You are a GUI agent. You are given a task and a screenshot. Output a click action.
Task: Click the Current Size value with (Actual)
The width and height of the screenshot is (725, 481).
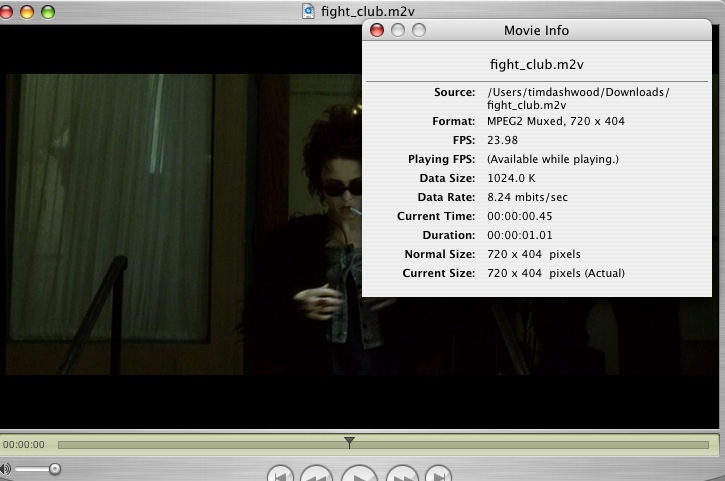pyautogui.click(x=556, y=273)
